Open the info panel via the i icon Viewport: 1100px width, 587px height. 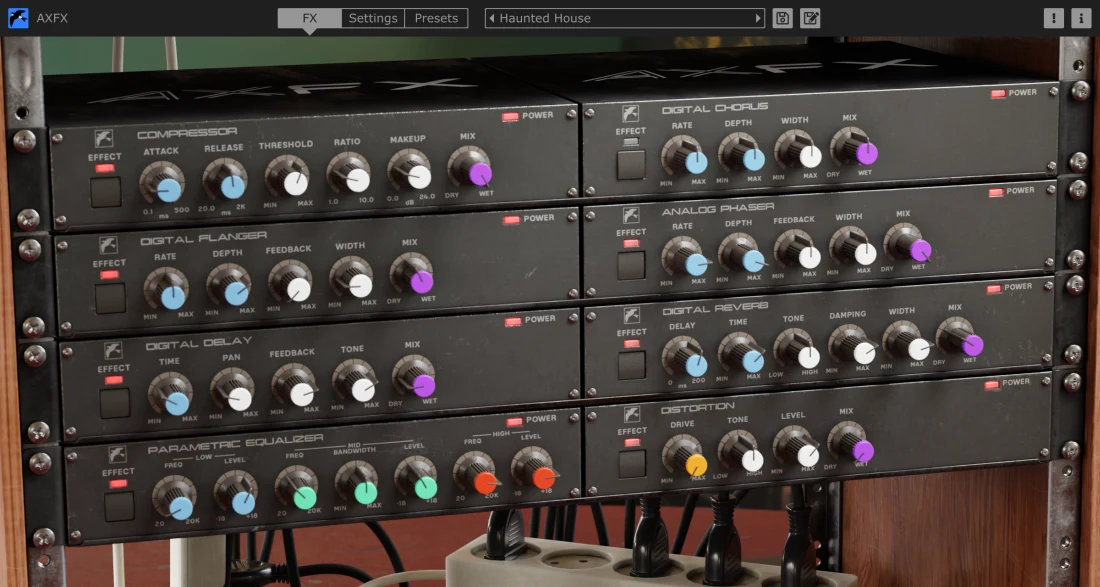coord(1080,17)
